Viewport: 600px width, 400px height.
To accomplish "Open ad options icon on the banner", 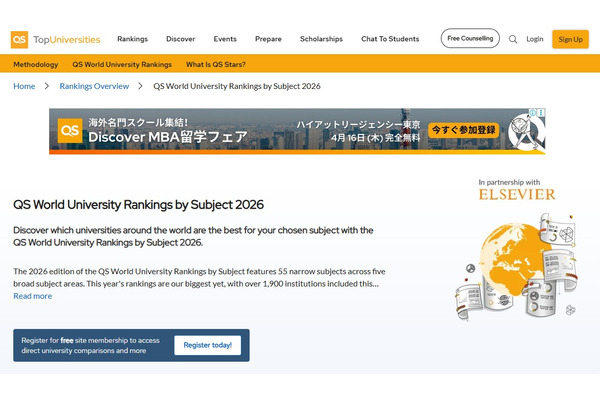I will coord(541,113).
